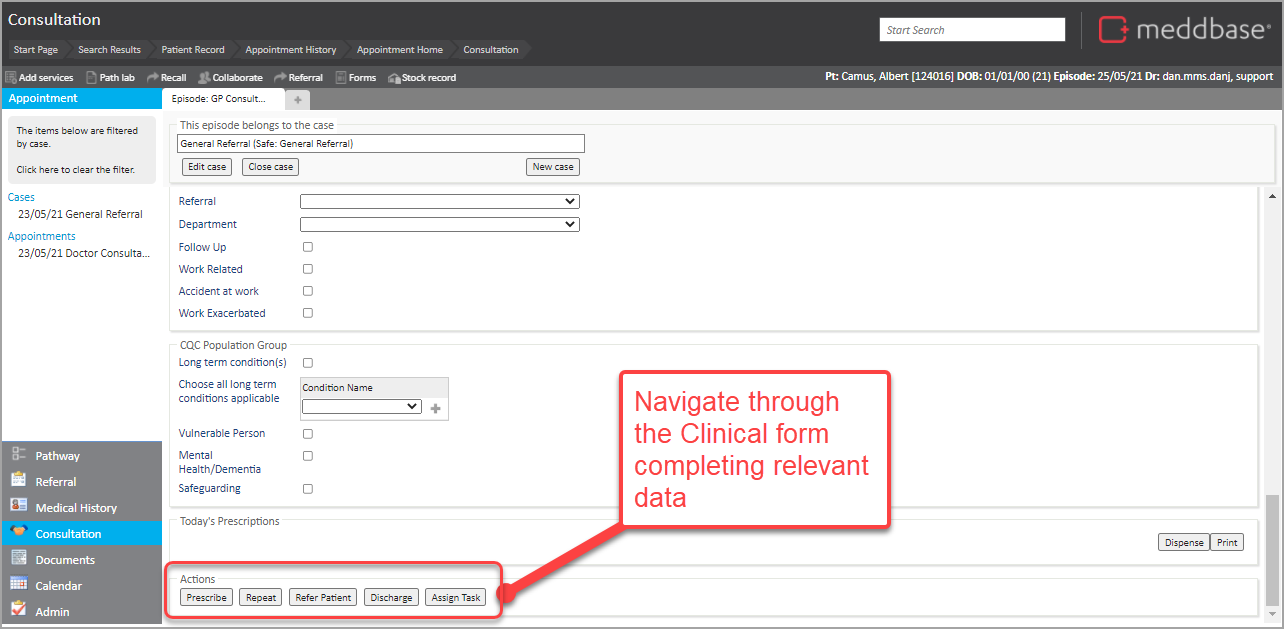The width and height of the screenshot is (1284, 629).
Task: Open Path lab from the toolbar
Action: tap(91, 77)
